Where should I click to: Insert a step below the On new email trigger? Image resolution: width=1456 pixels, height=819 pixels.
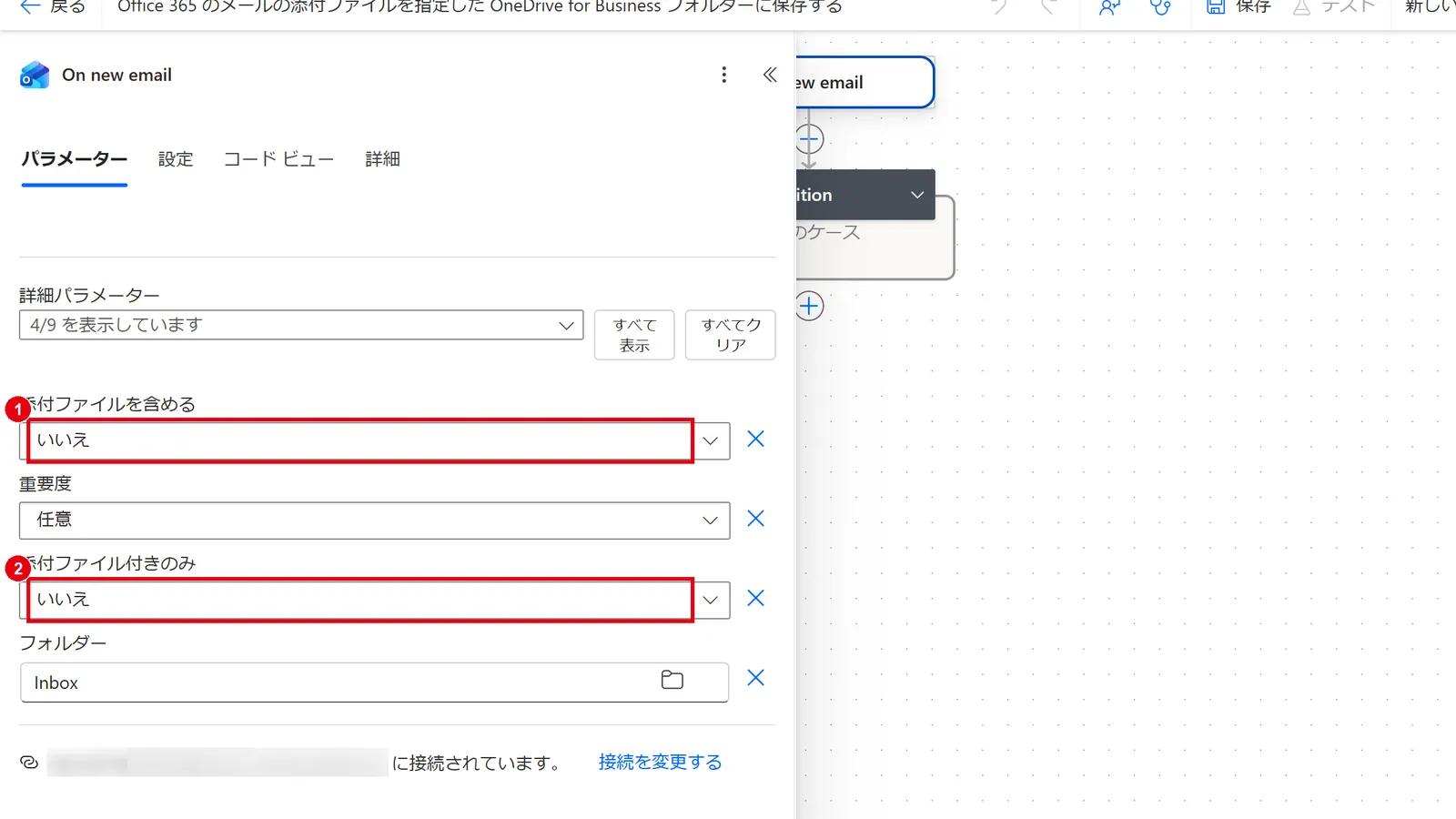[x=809, y=139]
